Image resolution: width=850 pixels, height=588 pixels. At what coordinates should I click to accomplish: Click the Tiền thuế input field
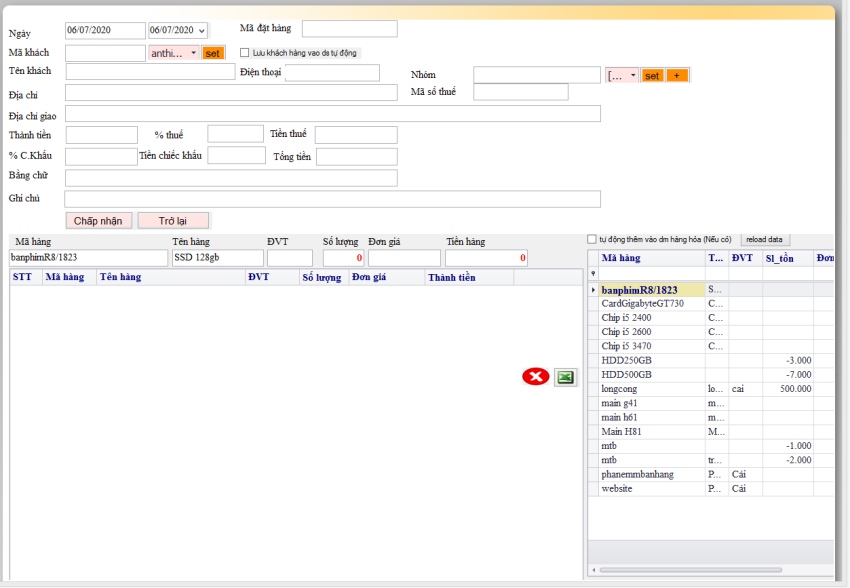click(356, 135)
